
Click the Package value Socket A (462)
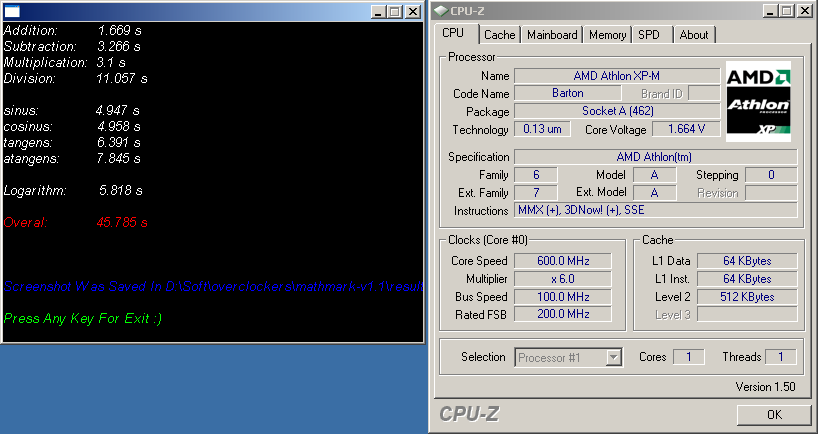click(617, 111)
